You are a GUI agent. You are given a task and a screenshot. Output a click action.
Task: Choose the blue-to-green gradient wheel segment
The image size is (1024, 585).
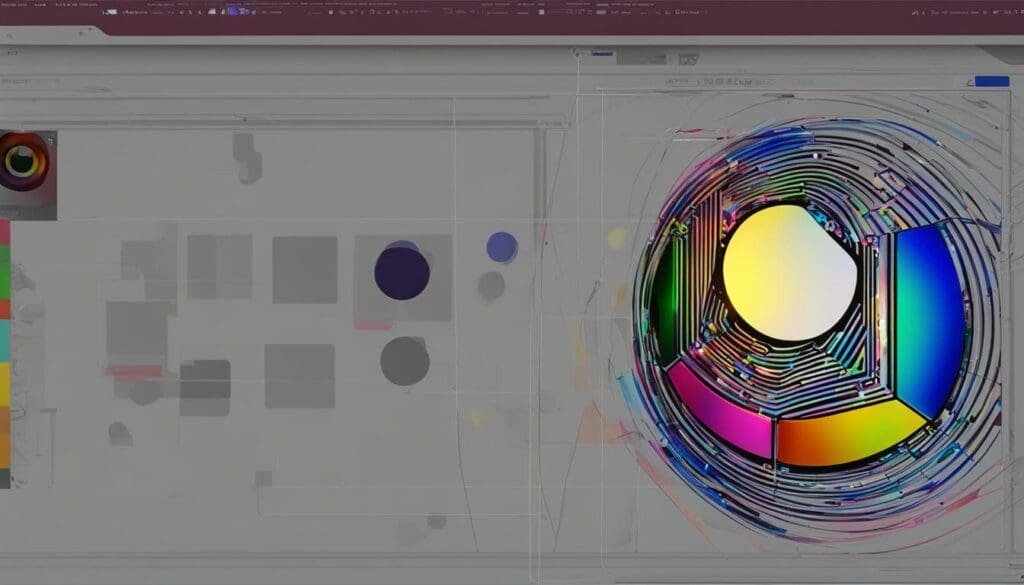[928, 318]
